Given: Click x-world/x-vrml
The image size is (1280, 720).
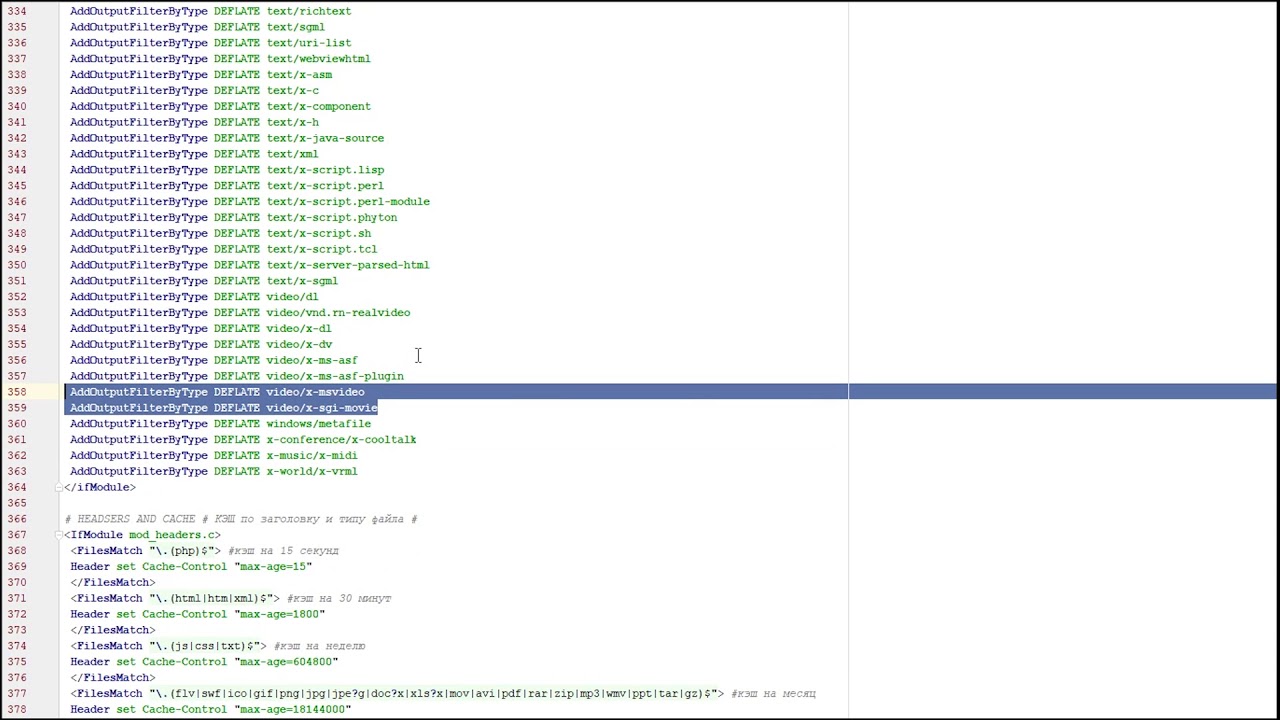Looking at the screenshot, I should (312, 471).
